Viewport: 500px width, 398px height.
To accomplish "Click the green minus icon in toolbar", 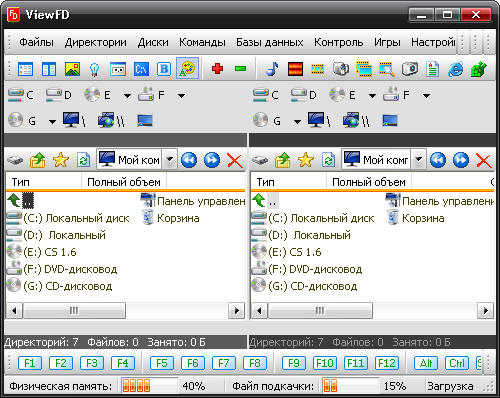I will tap(240, 69).
